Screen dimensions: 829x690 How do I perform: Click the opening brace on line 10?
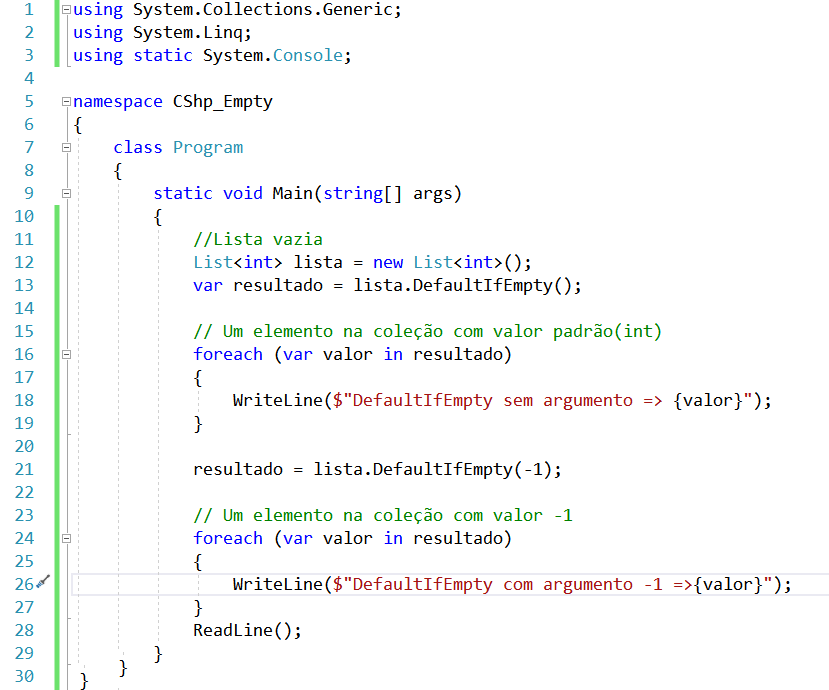(158, 217)
